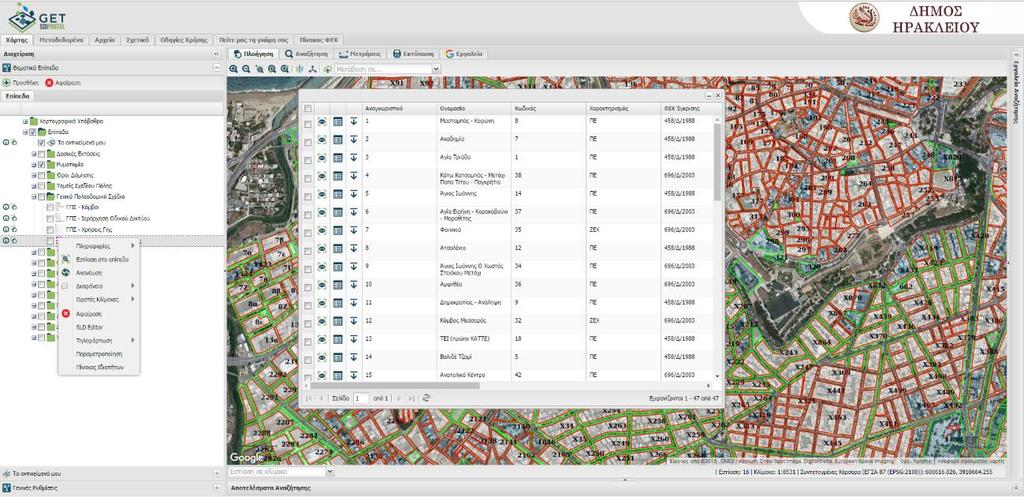This screenshot has height=497, width=1024.
Task: Open the Οδηγίες Χρήσης tab
Action: [x=184, y=40]
